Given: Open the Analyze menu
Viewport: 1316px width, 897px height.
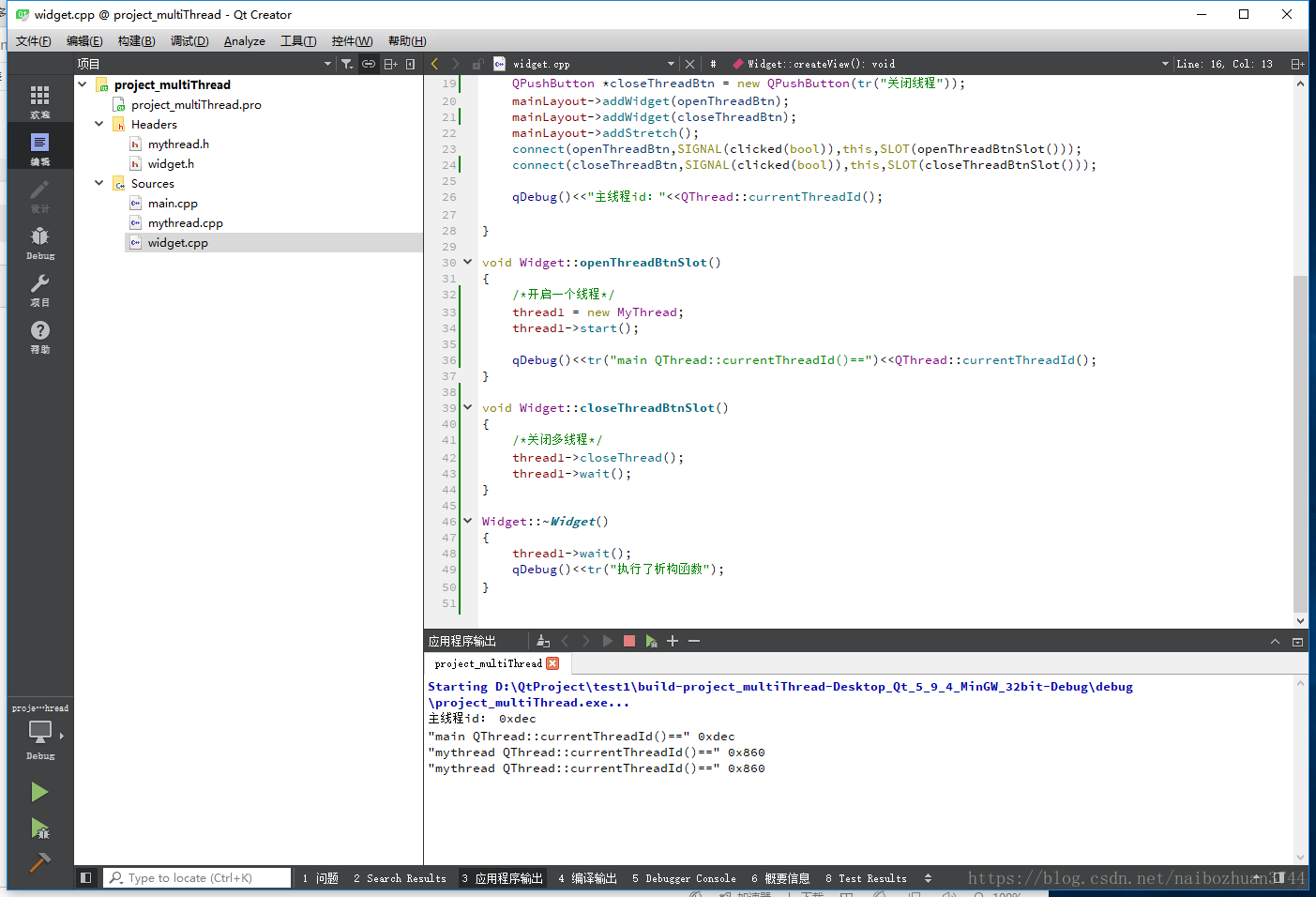Looking at the screenshot, I should coord(244,41).
